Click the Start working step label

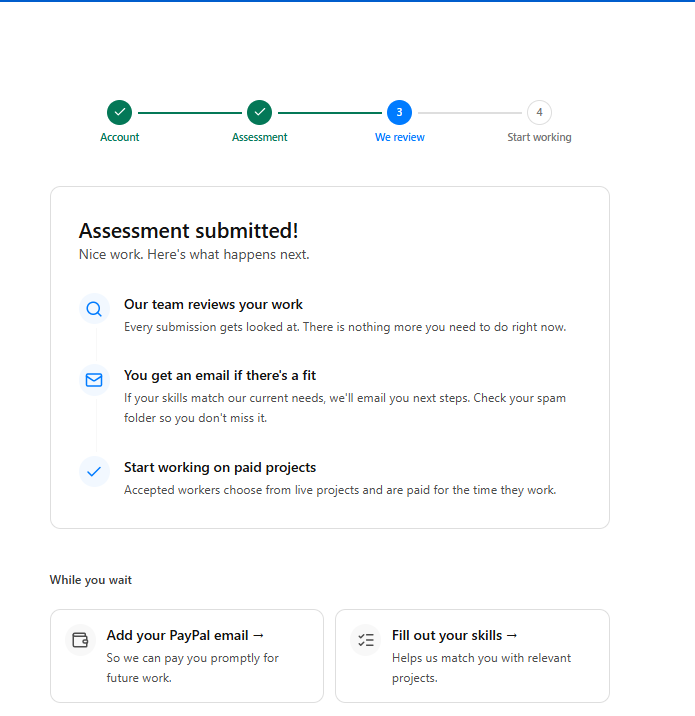coord(539,137)
